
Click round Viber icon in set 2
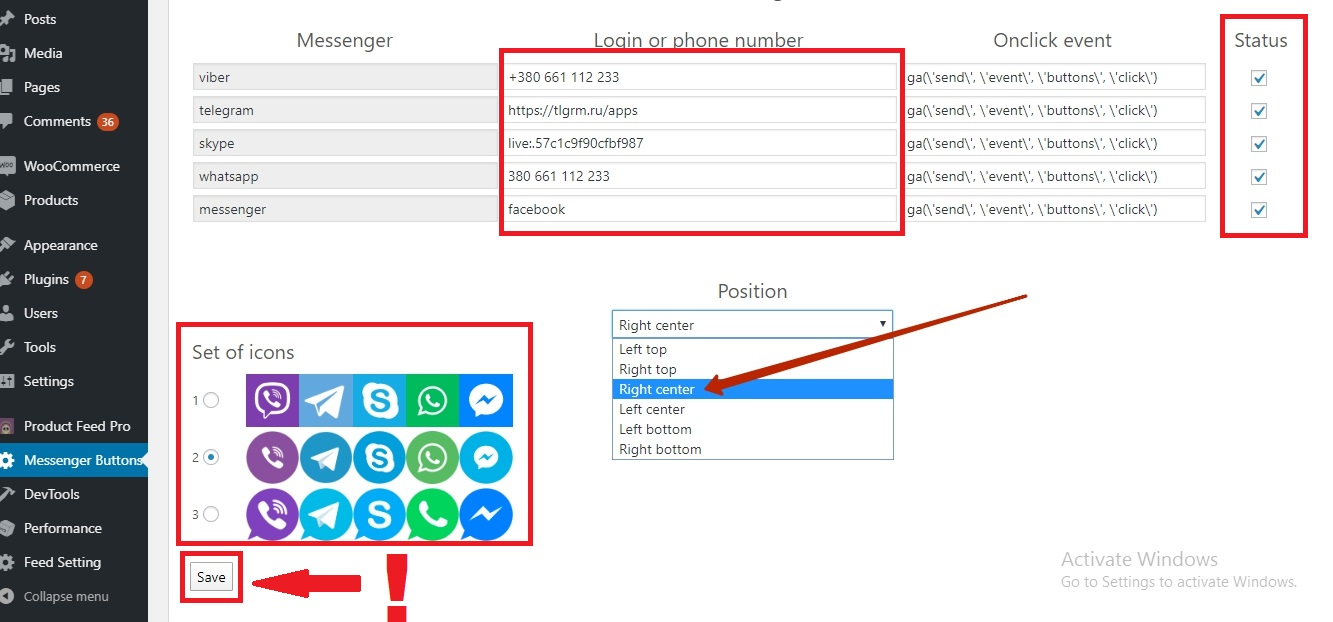272,458
